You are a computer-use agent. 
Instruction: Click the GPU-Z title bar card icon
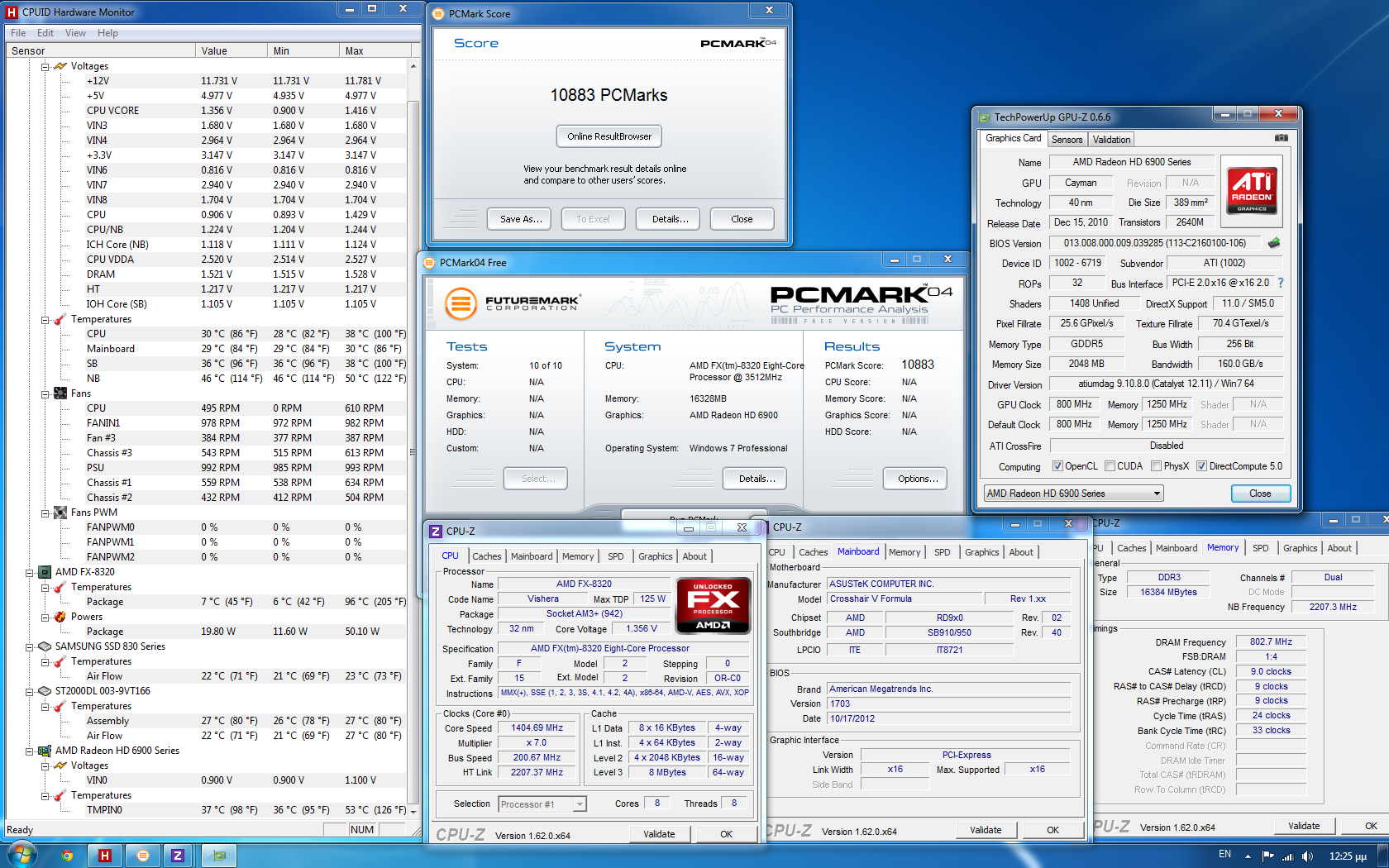point(984,117)
